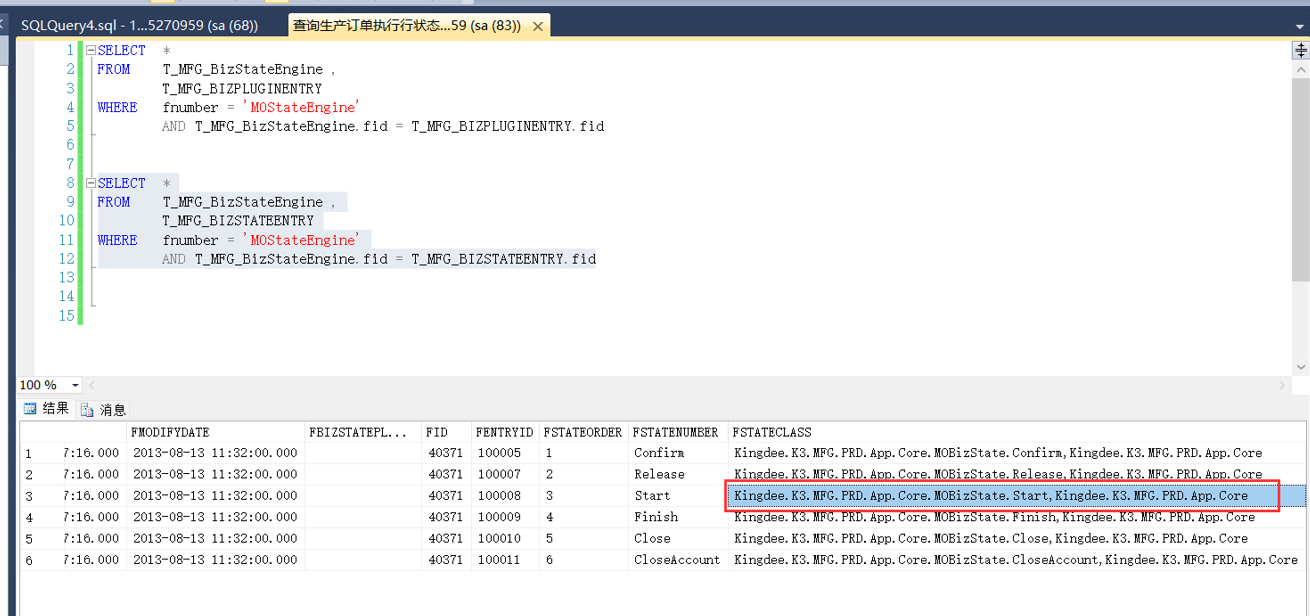This screenshot has height=616, width=1310.
Task: Close the 查询生产订单执行状态 query tab
Action: (x=537, y=26)
